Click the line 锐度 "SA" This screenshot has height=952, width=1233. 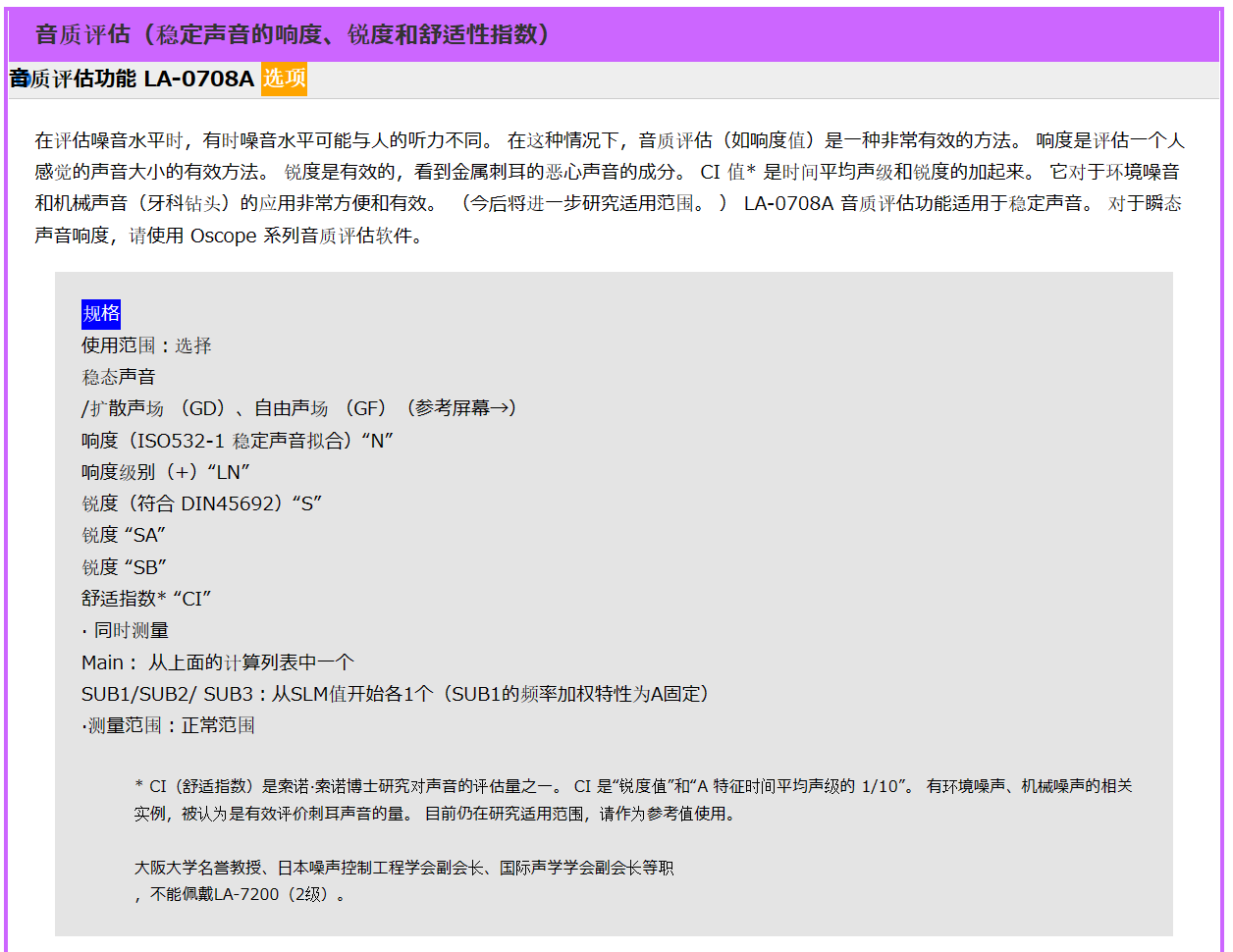pos(124,535)
